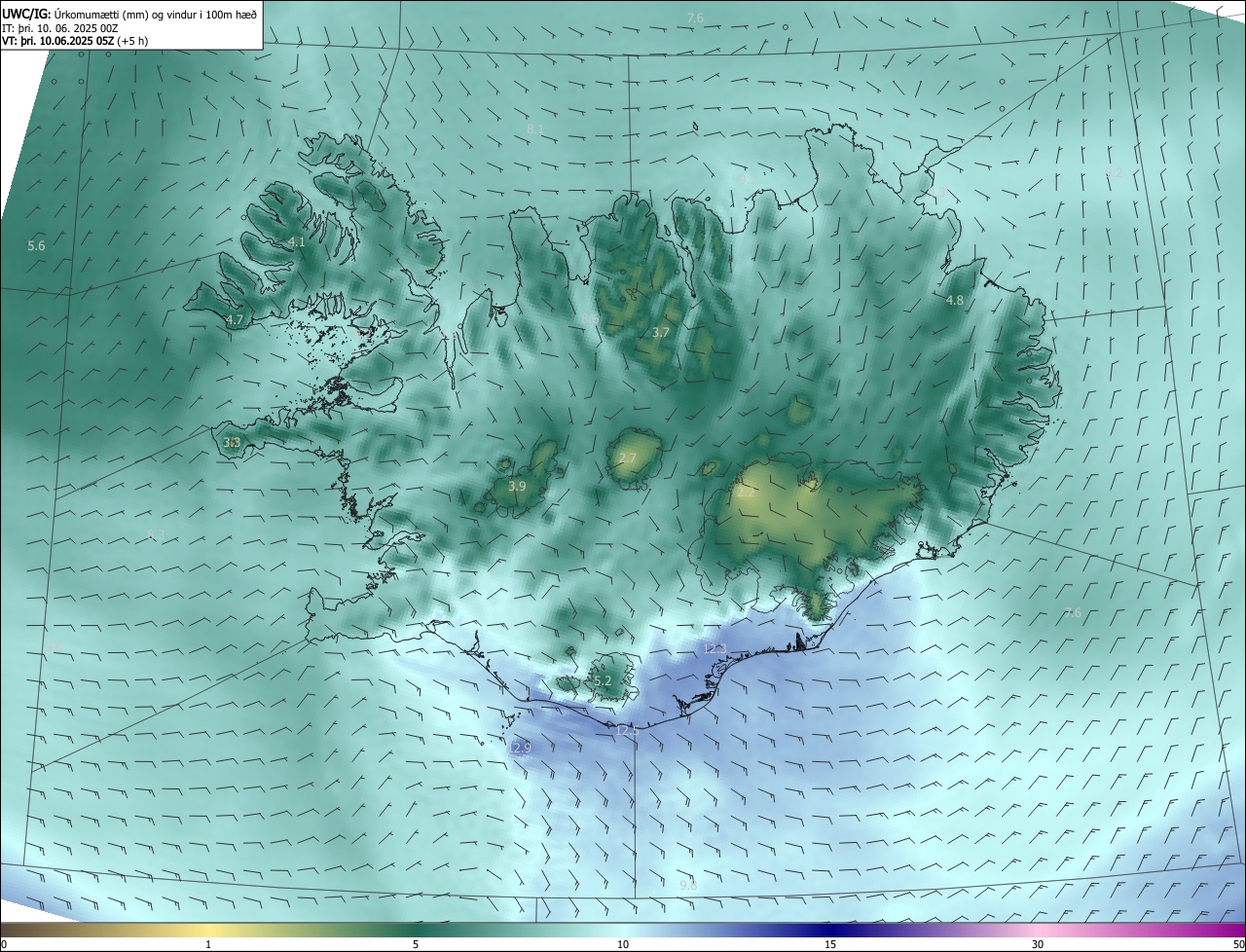The height and width of the screenshot is (952, 1246).
Task: Select the 3.7 value label
Action: pos(660,332)
